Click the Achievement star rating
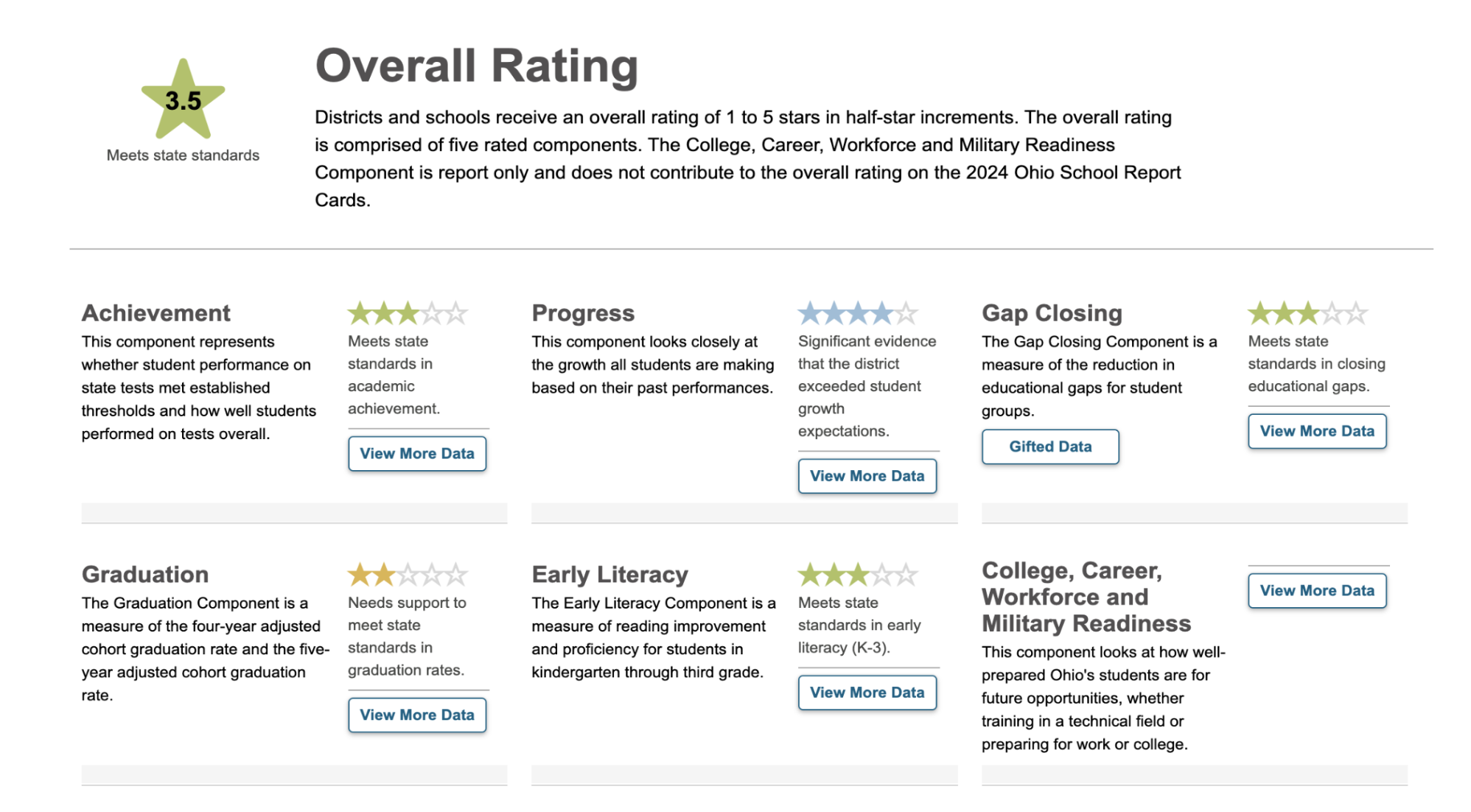Screen dimensions: 1471x812 click(408, 314)
